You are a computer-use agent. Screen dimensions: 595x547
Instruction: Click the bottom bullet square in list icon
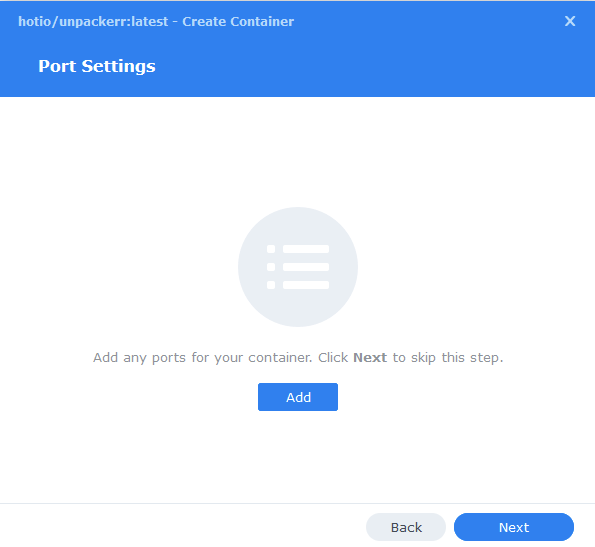(x=271, y=285)
